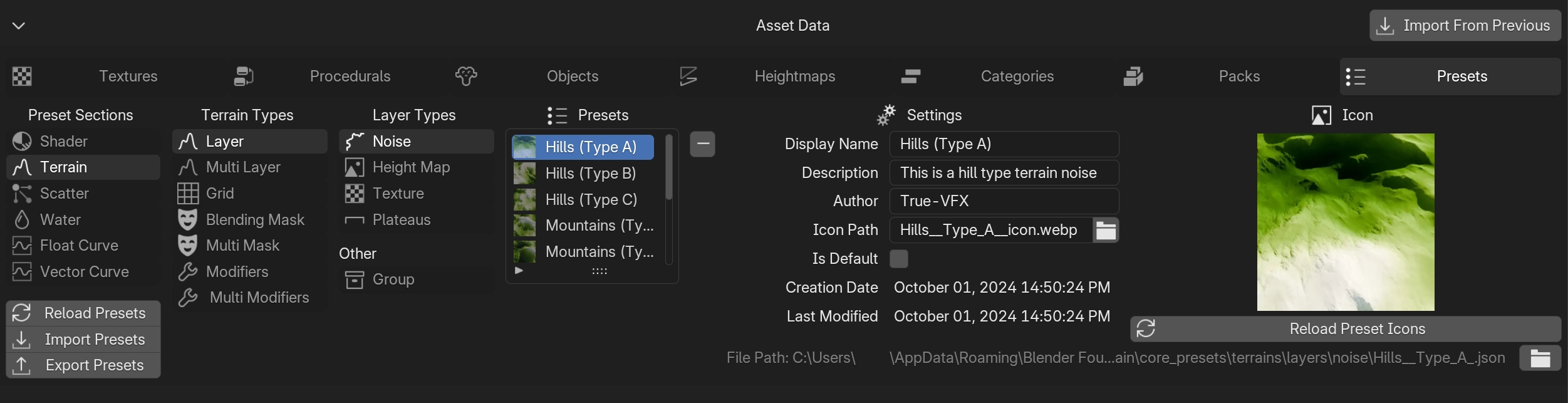
Task: Collapse the Asset Data panel
Action: pyautogui.click(x=19, y=26)
